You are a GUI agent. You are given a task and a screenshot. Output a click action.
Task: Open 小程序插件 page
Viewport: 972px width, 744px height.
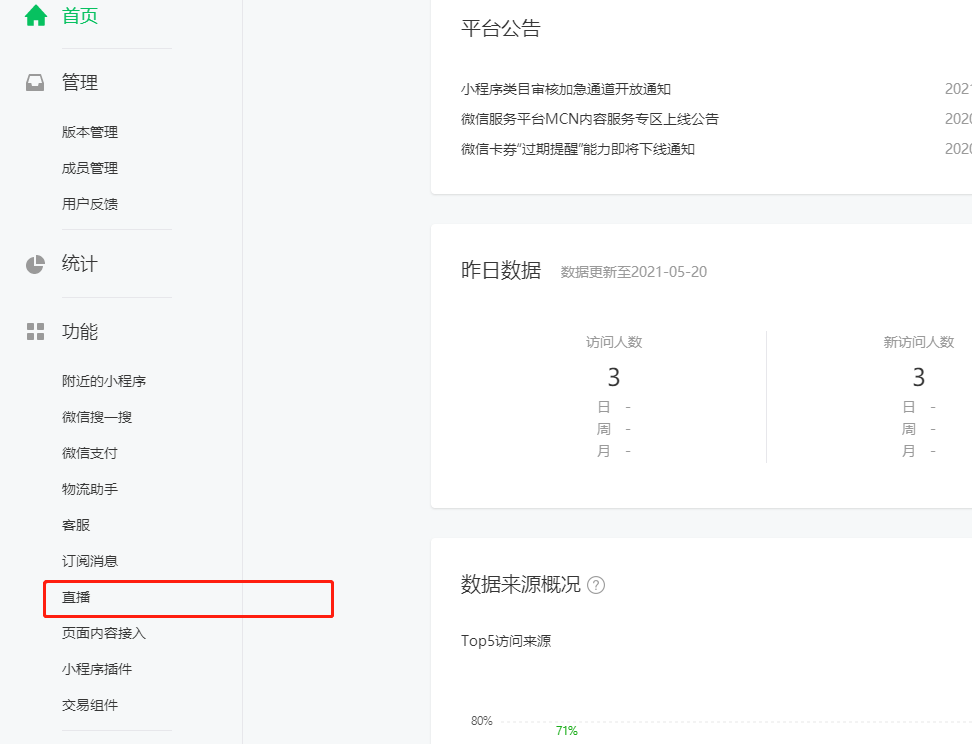pyautogui.click(x=97, y=669)
